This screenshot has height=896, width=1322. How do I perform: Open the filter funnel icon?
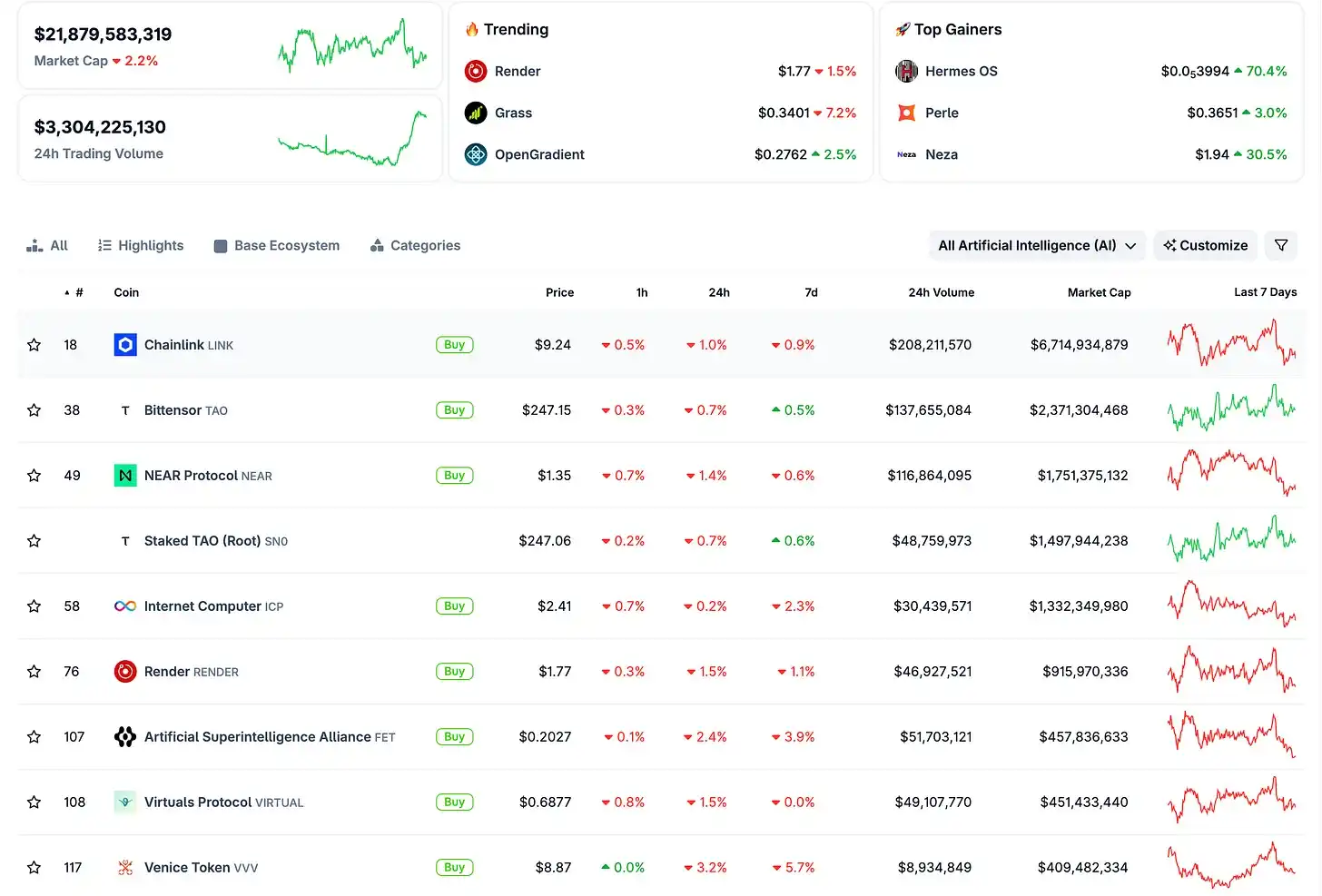pos(1281,245)
